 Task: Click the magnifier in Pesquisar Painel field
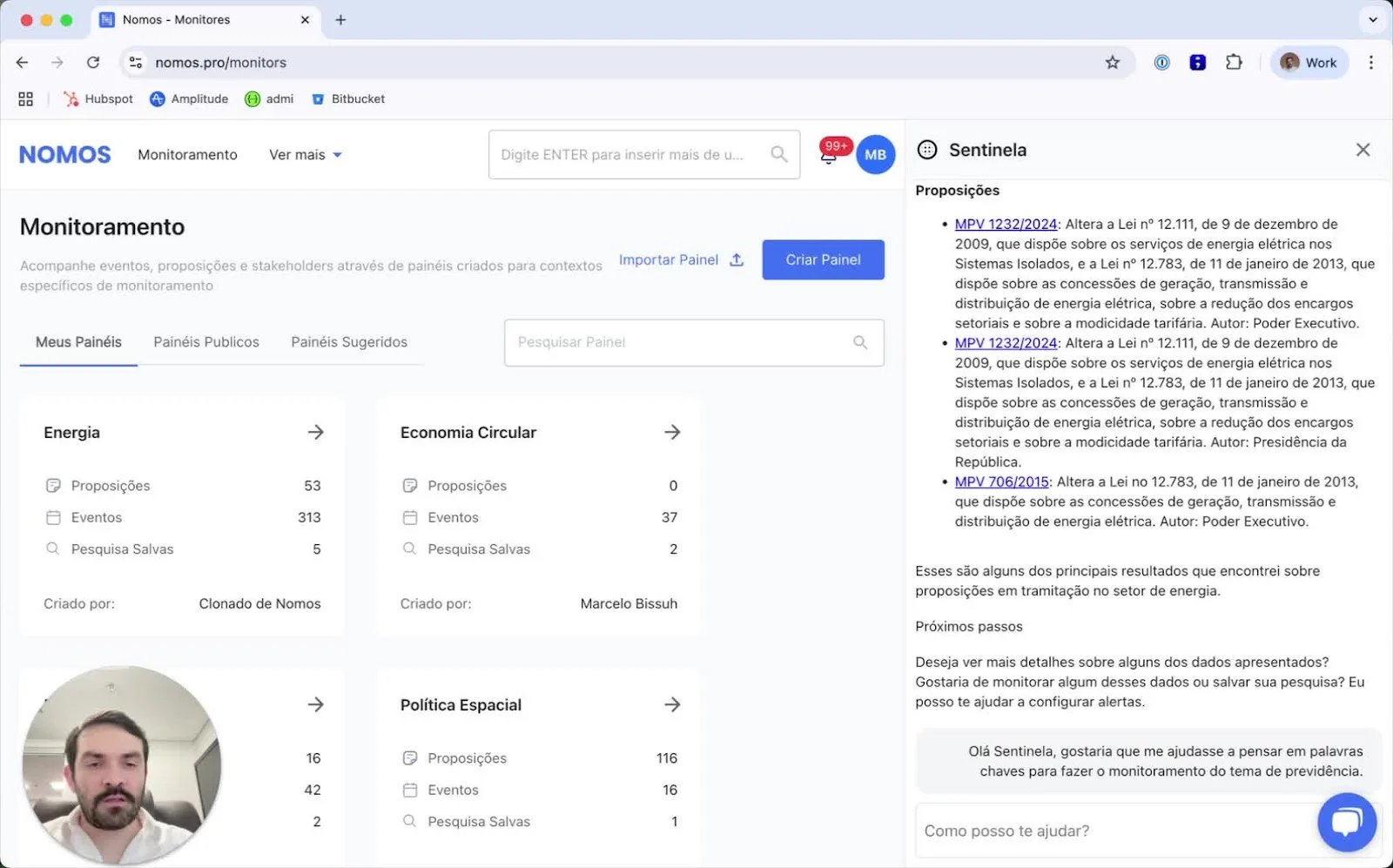860,342
